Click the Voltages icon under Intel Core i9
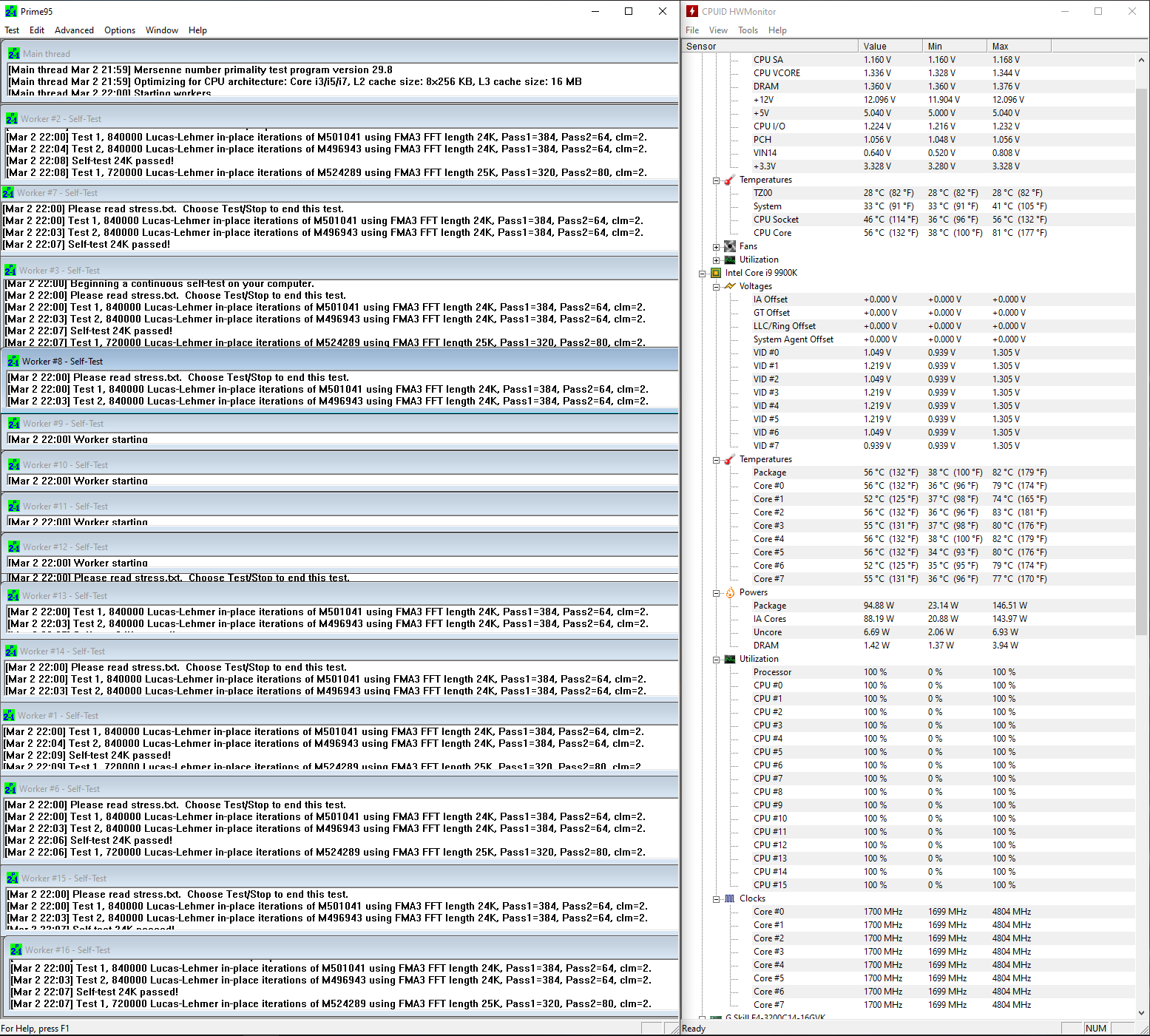Viewport: 1150px width, 1036px height. tap(730, 286)
